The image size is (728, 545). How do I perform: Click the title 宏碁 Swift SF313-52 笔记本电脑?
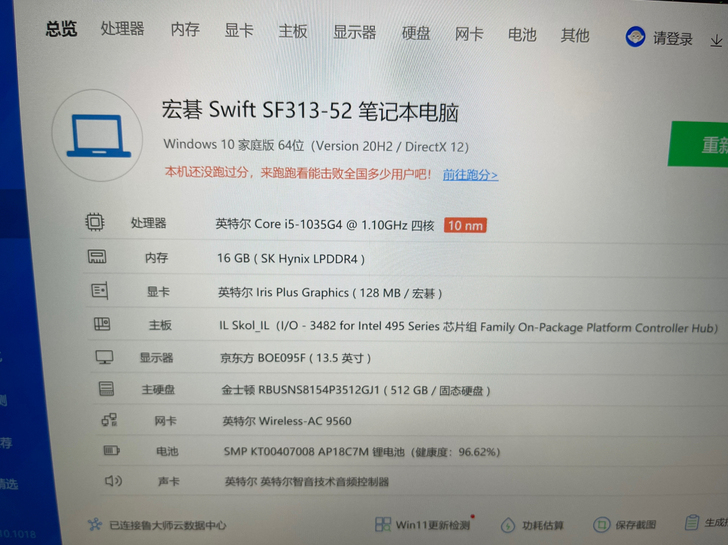[310, 110]
